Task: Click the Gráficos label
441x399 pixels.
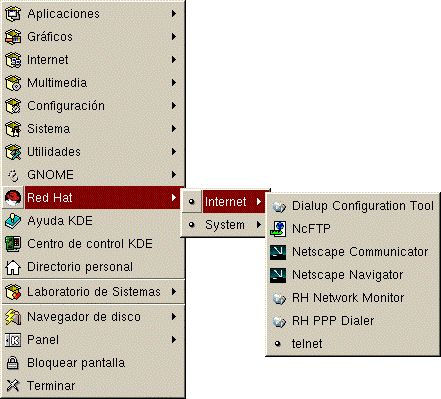Action: tap(50, 37)
